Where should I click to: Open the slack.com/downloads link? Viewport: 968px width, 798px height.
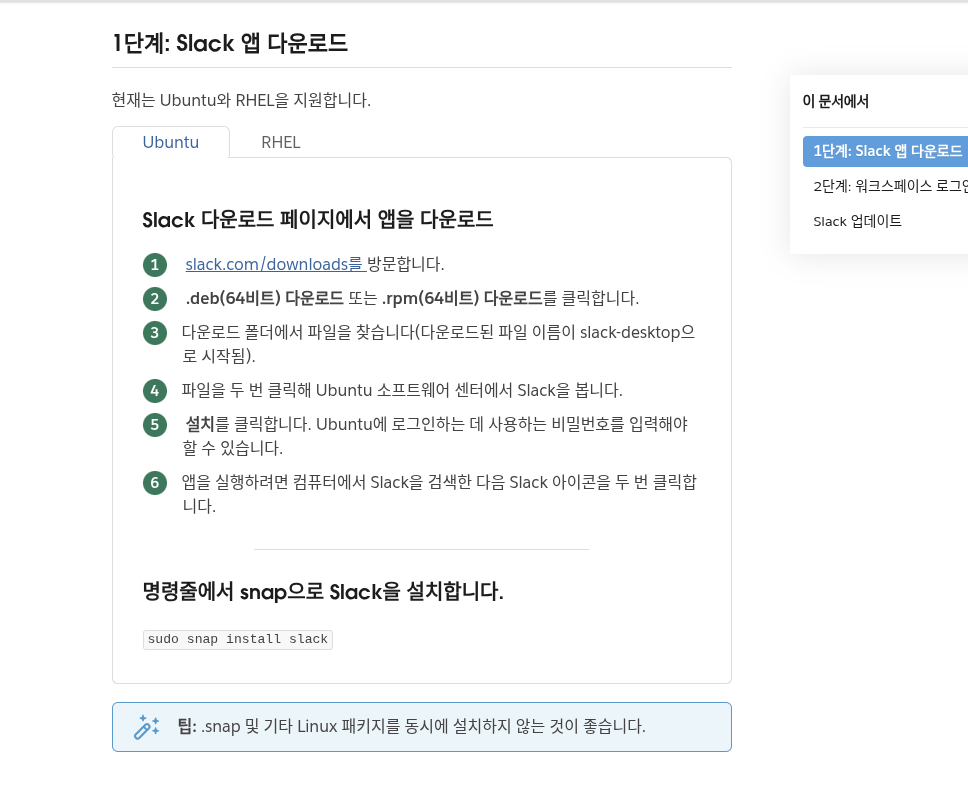click(276, 264)
